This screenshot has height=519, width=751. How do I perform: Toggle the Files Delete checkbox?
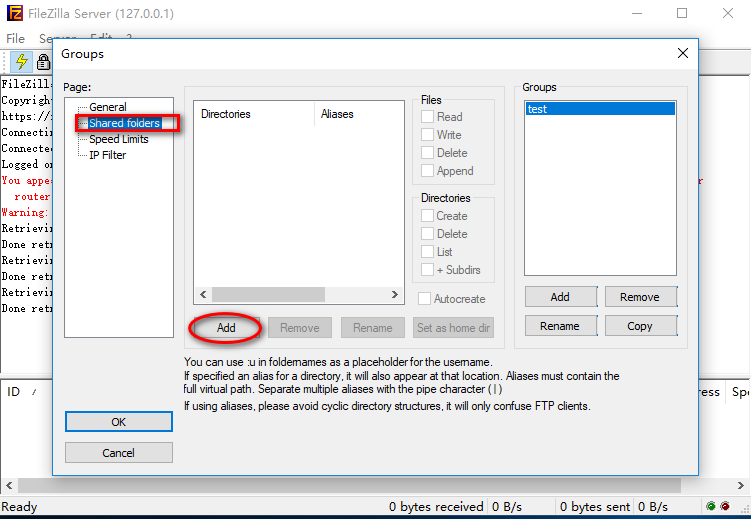tap(427, 153)
